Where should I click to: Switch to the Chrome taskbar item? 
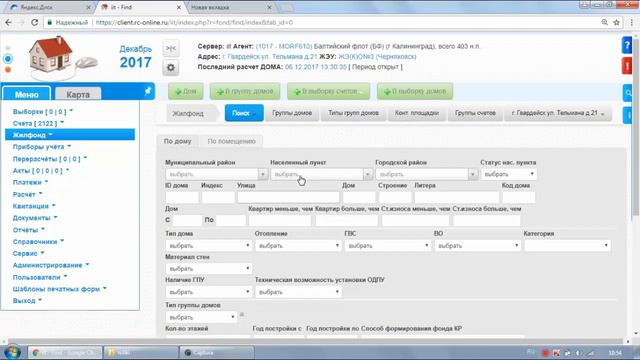tap(64, 352)
